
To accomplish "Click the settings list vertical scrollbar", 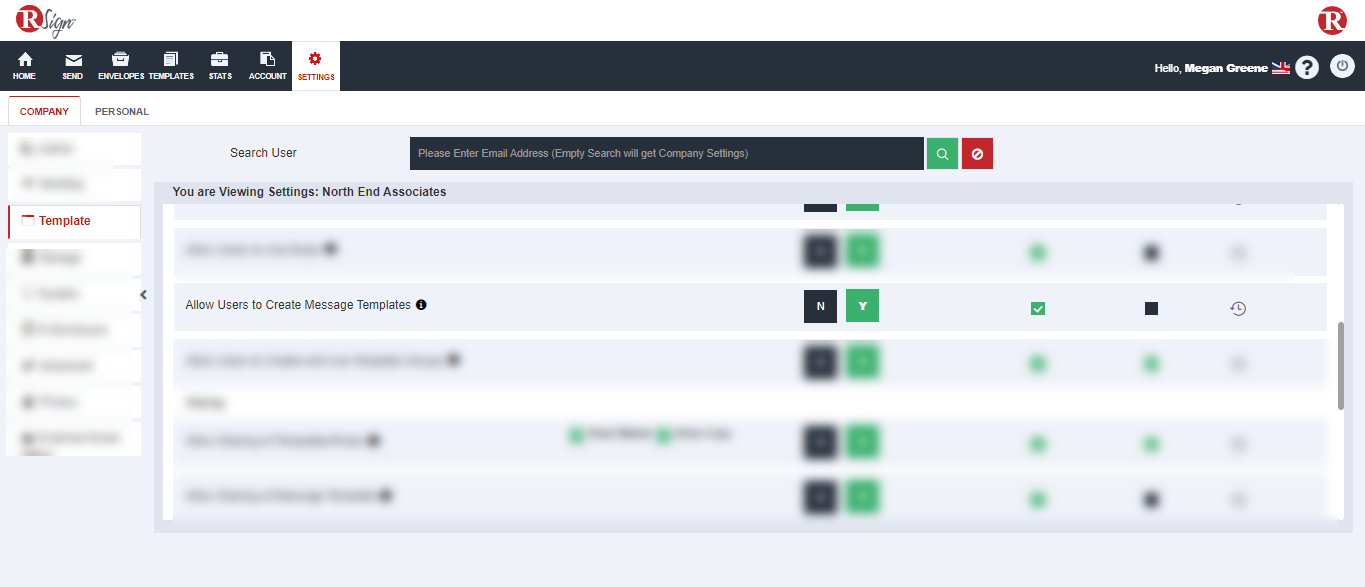I will pyautogui.click(x=1341, y=365).
